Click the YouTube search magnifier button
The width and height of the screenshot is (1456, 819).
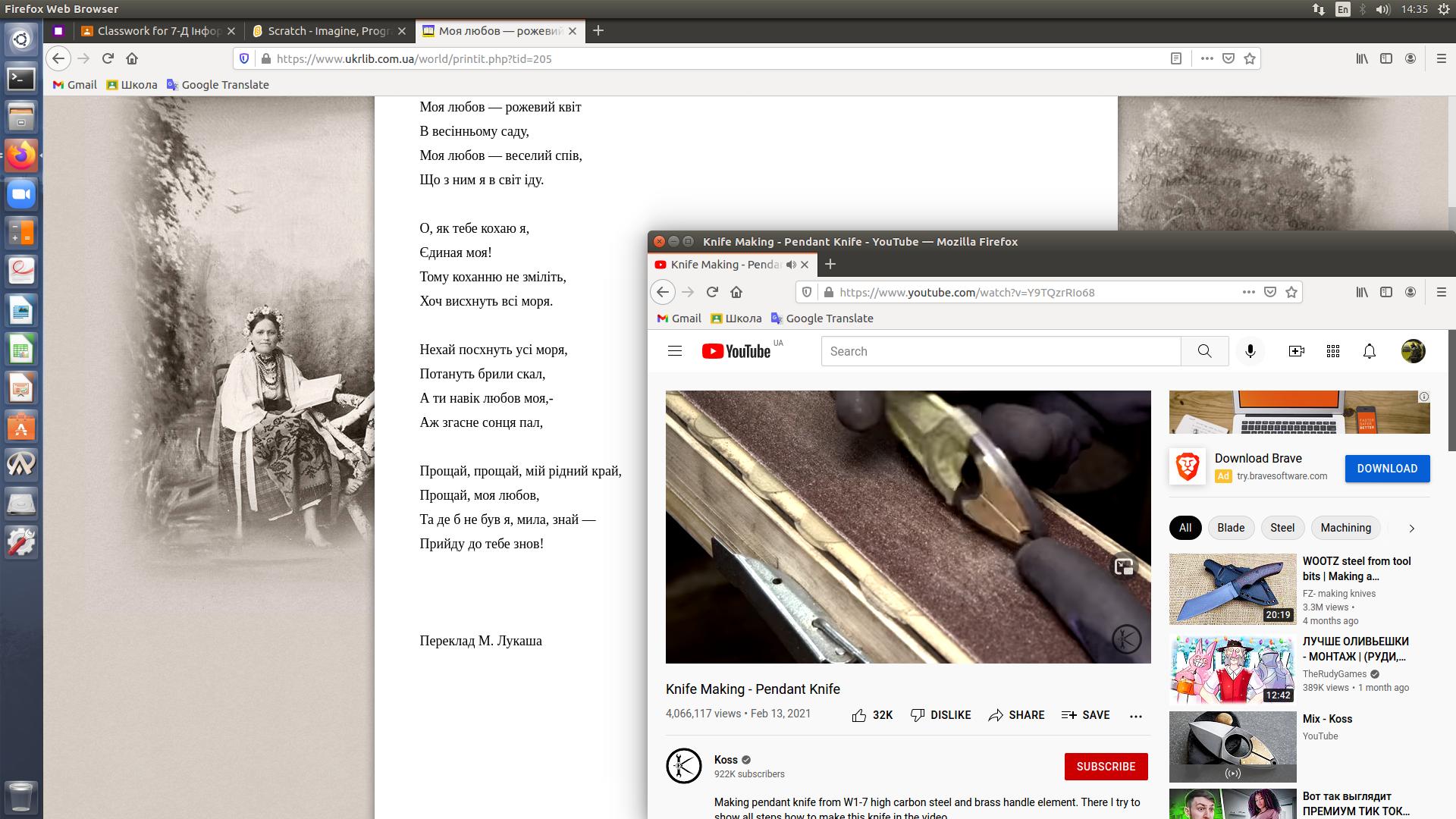coord(1204,351)
